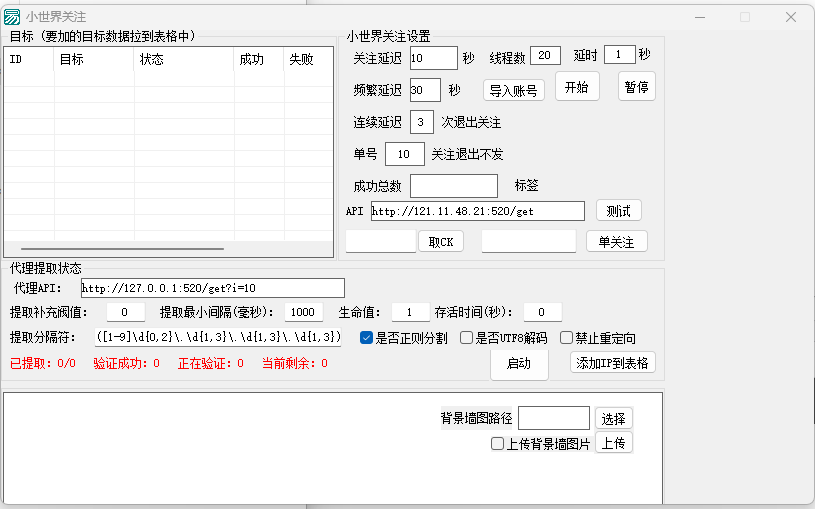This screenshot has width=815, height=509.
Task: Click the target table horizontal scrollbar
Action: click(150, 248)
